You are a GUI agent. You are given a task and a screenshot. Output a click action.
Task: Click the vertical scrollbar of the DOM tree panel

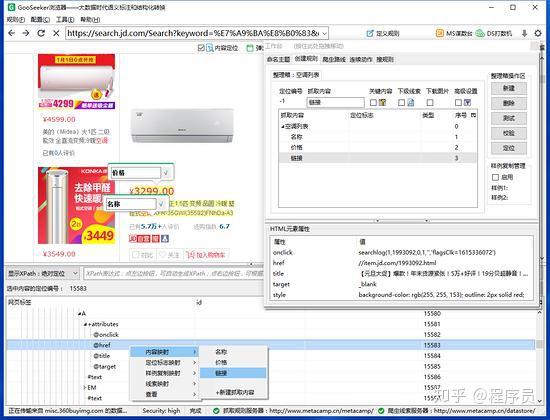[x=539, y=356]
